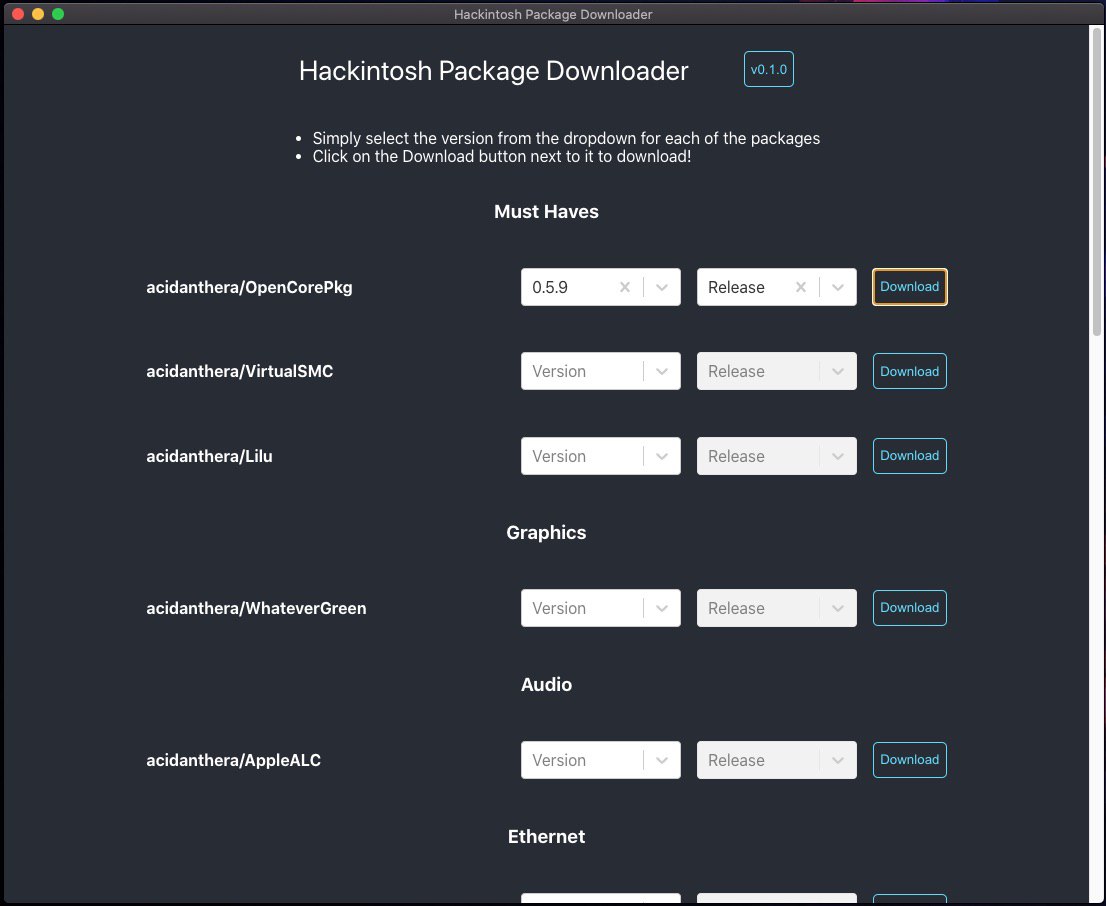1106x906 pixels.
Task: Open the AppleALC Release dropdown
Action: [777, 760]
